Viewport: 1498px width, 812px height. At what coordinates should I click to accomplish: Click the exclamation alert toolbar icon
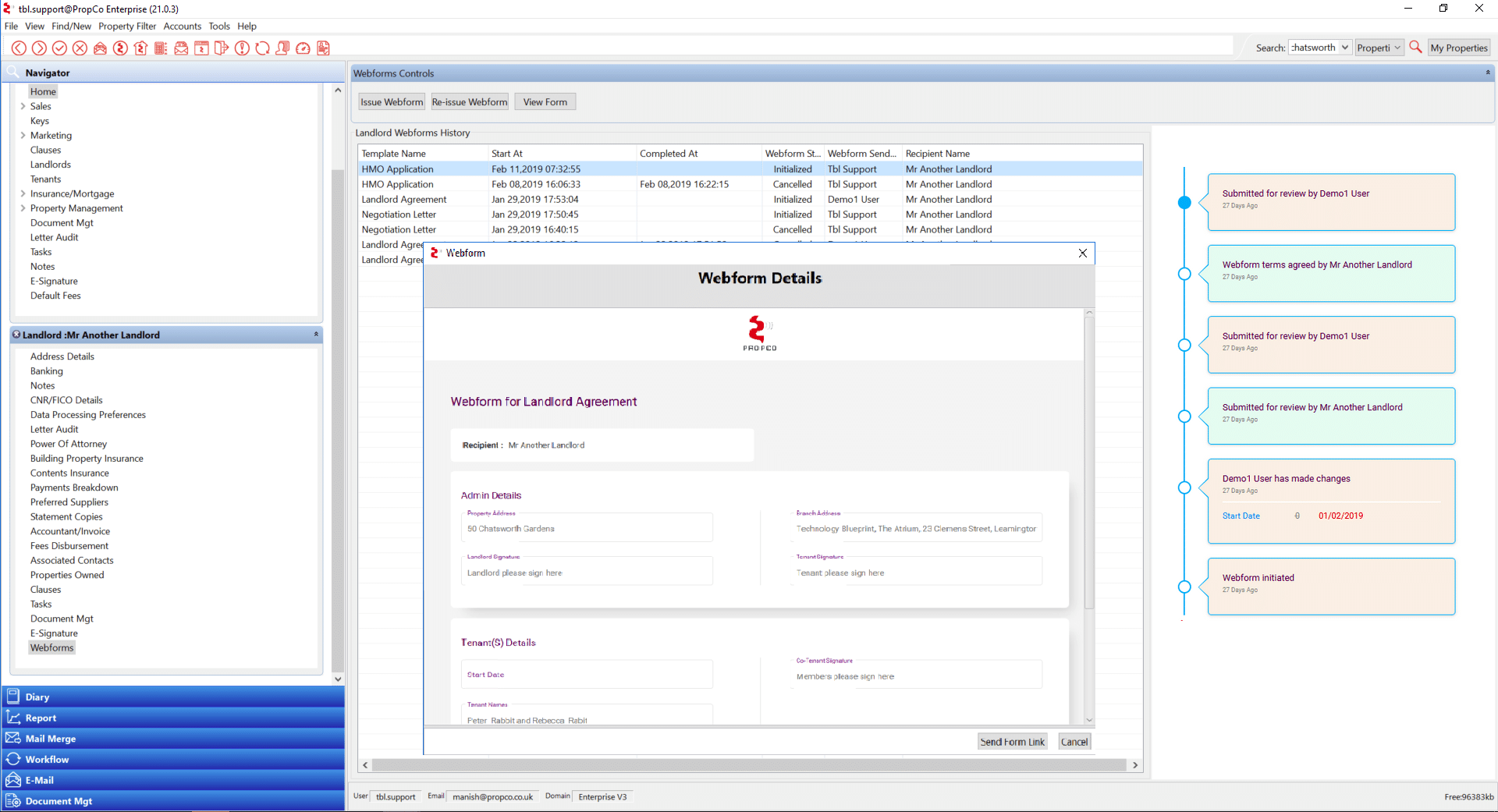coord(242,48)
